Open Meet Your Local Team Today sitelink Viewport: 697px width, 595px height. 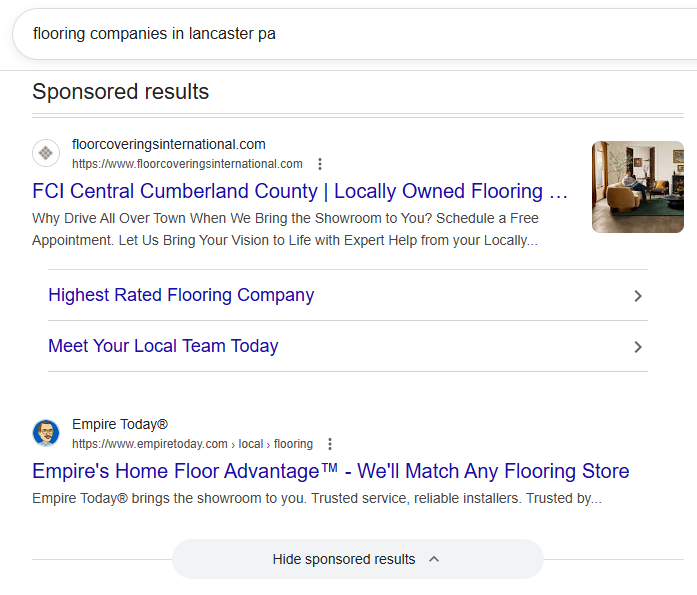pyautogui.click(x=163, y=346)
